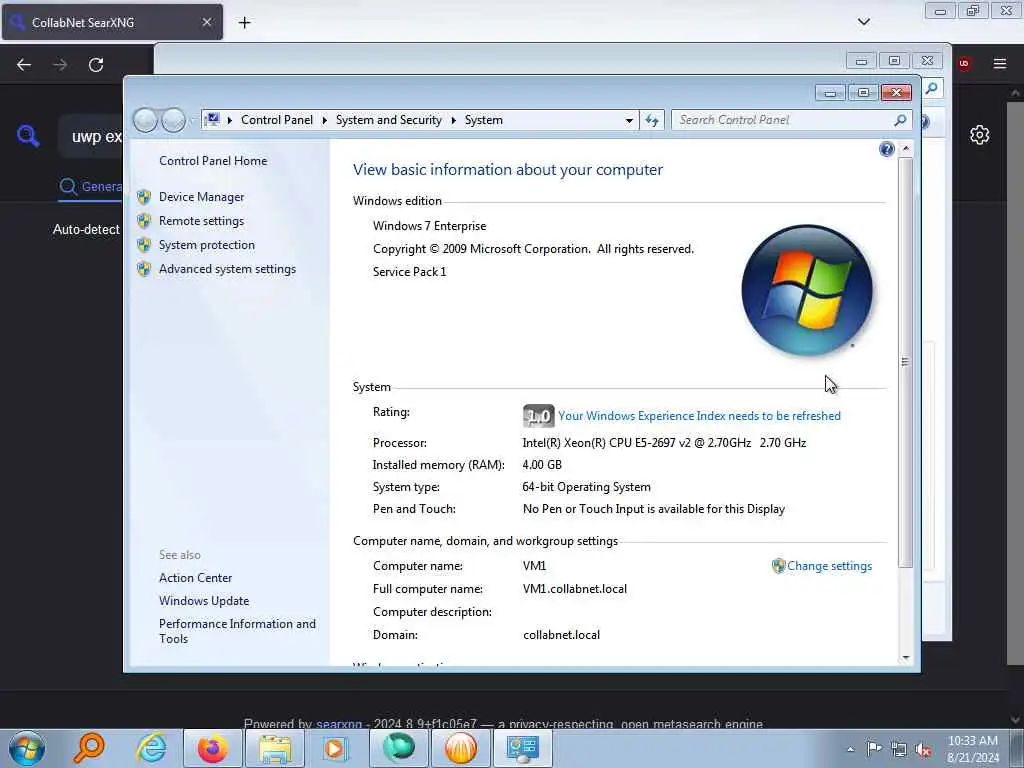The width and height of the screenshot is (1024, 768).
Task: Click the muted volume tray icon
Action: [x=923, y=750]
